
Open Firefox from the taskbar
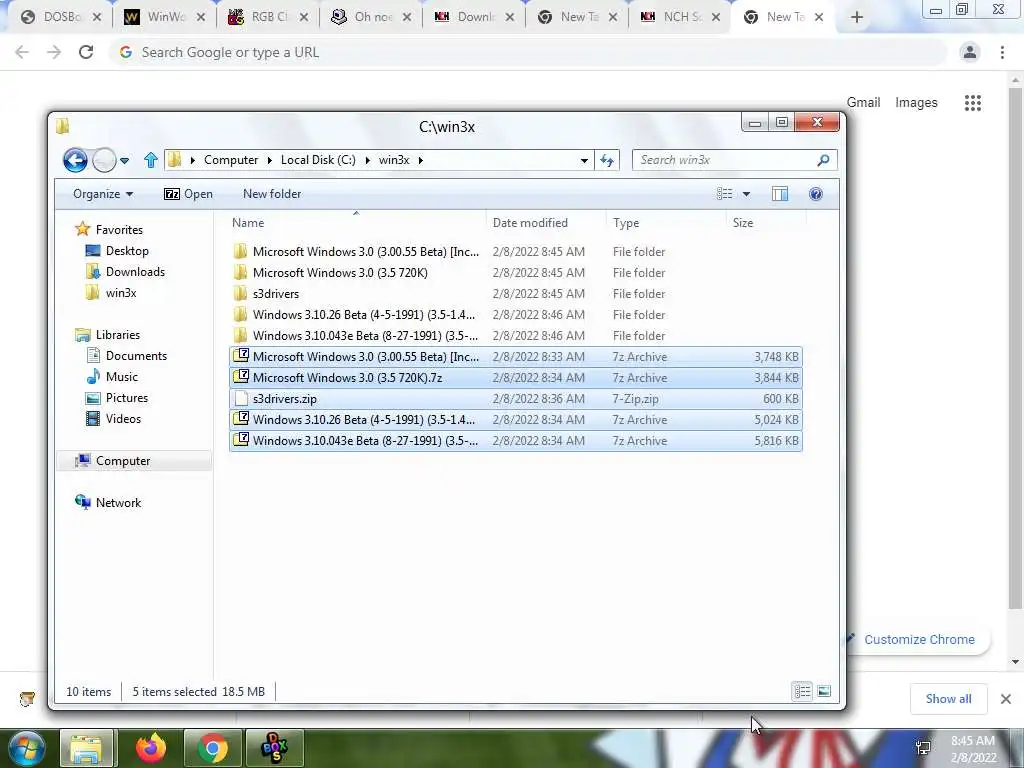(x=150, y=748)
